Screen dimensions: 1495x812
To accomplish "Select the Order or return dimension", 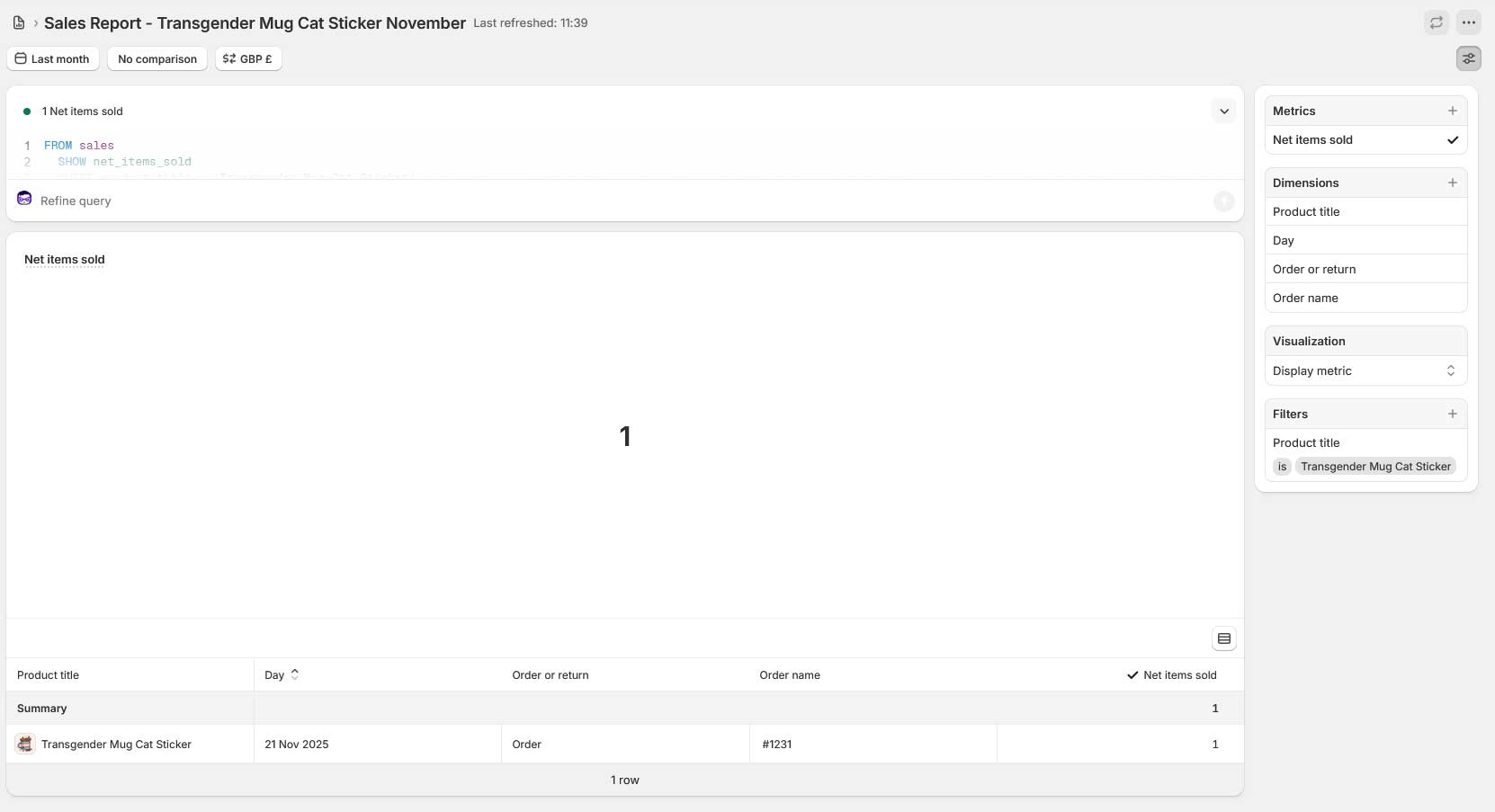I will pyautogui.click(x=1314, y=270).
